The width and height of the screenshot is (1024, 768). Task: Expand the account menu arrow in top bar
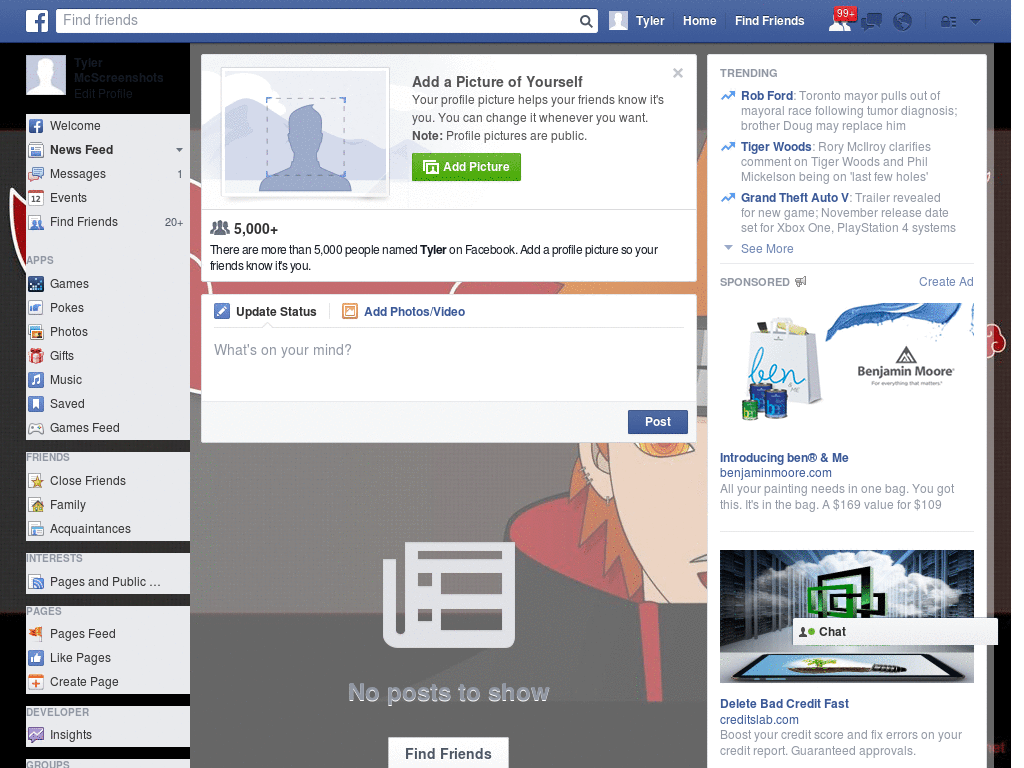pyautogui.click(x=976, y=22)
